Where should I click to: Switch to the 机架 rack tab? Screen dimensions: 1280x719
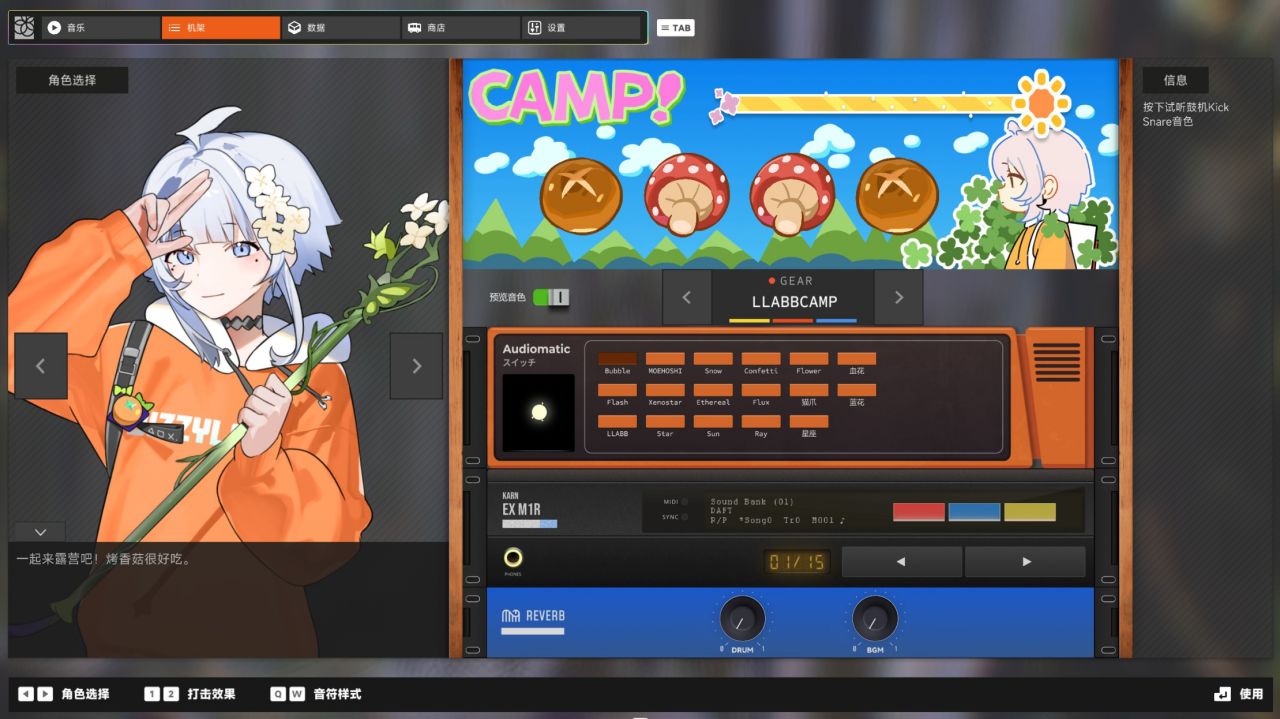(x=221, y=28)
